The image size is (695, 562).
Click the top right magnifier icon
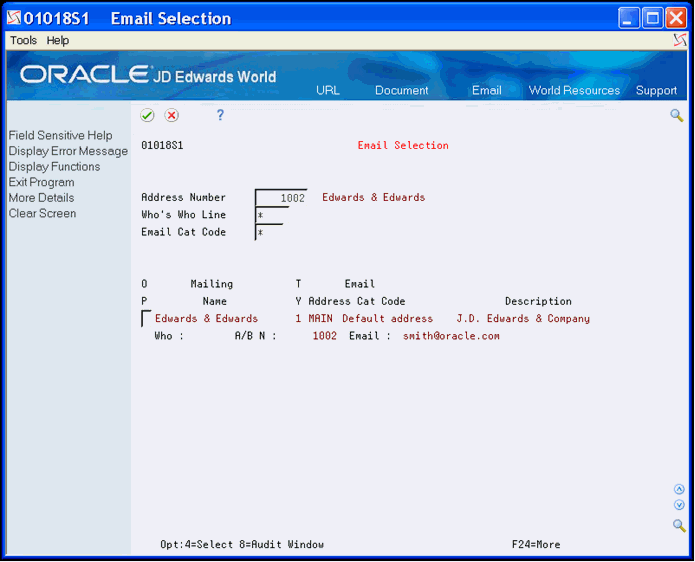click(x=676, y=116)
